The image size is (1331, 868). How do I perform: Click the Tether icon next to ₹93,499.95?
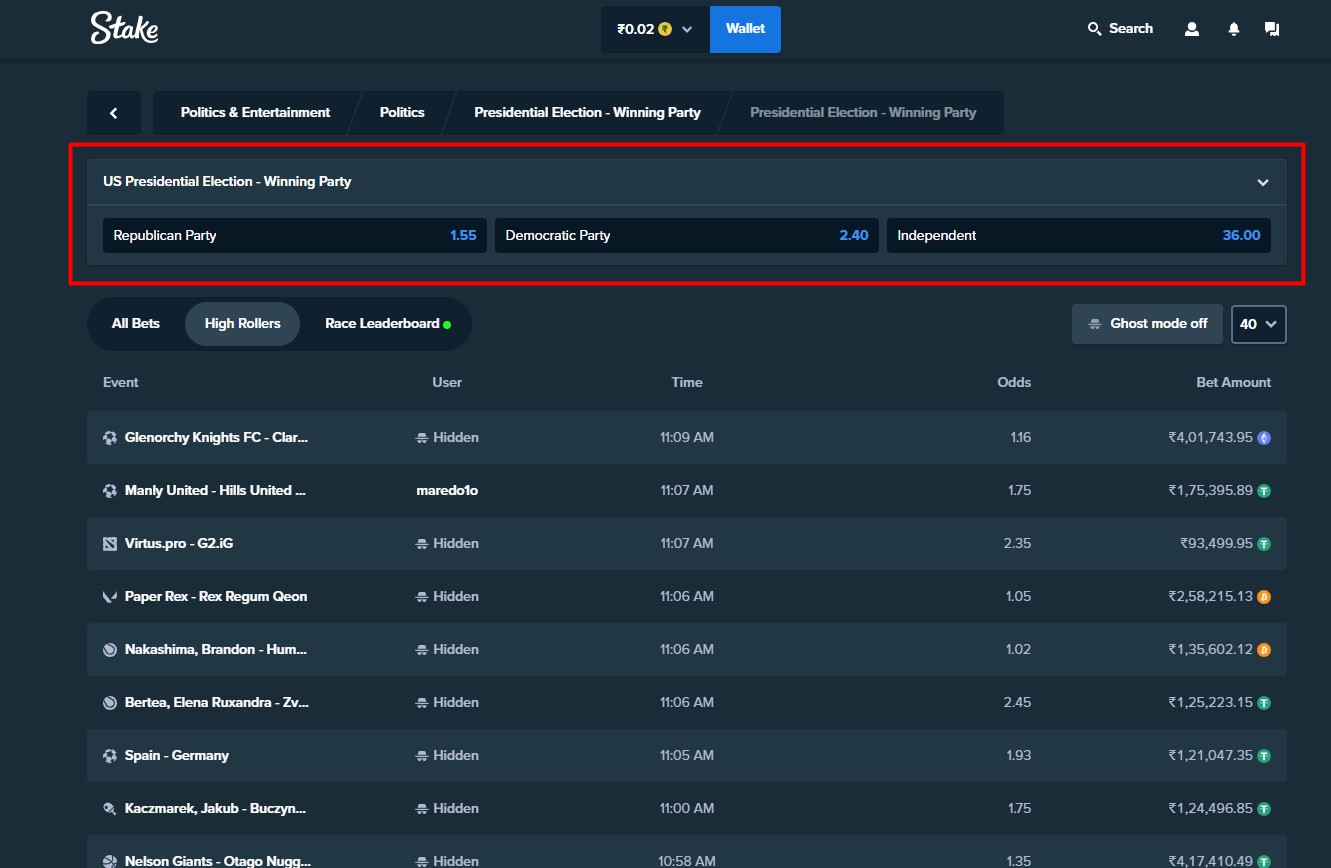click(1264, 543)
